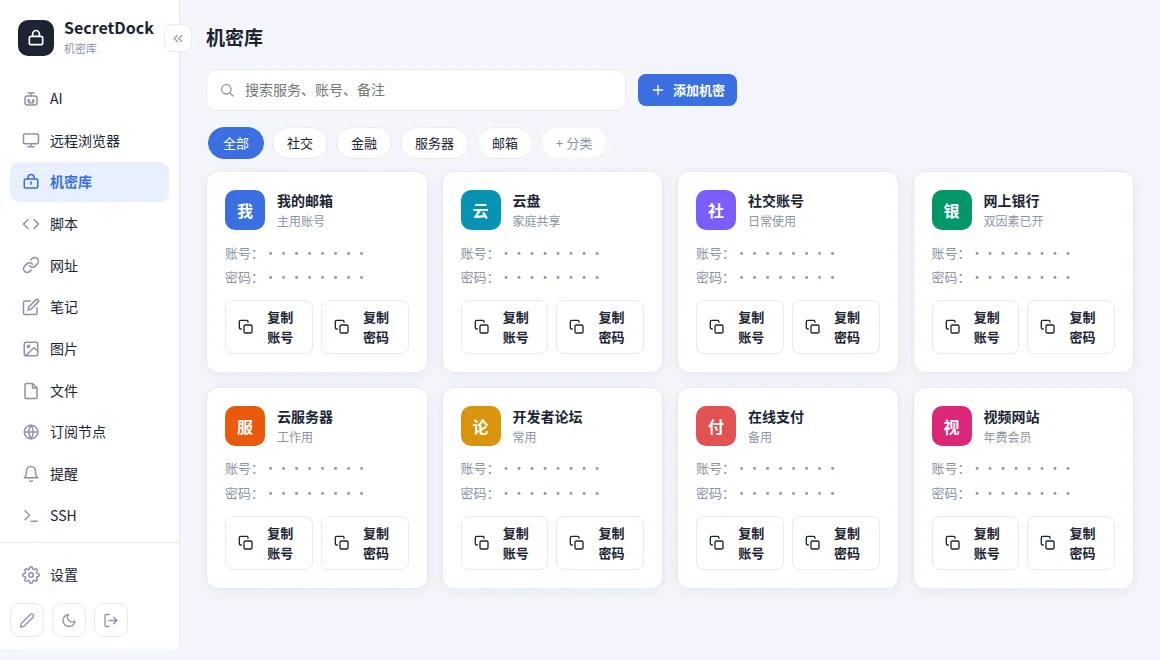This screenshot has height=660, width=1160.
Task: Open 订阅节点 in the sidebar
Action: 90,432
